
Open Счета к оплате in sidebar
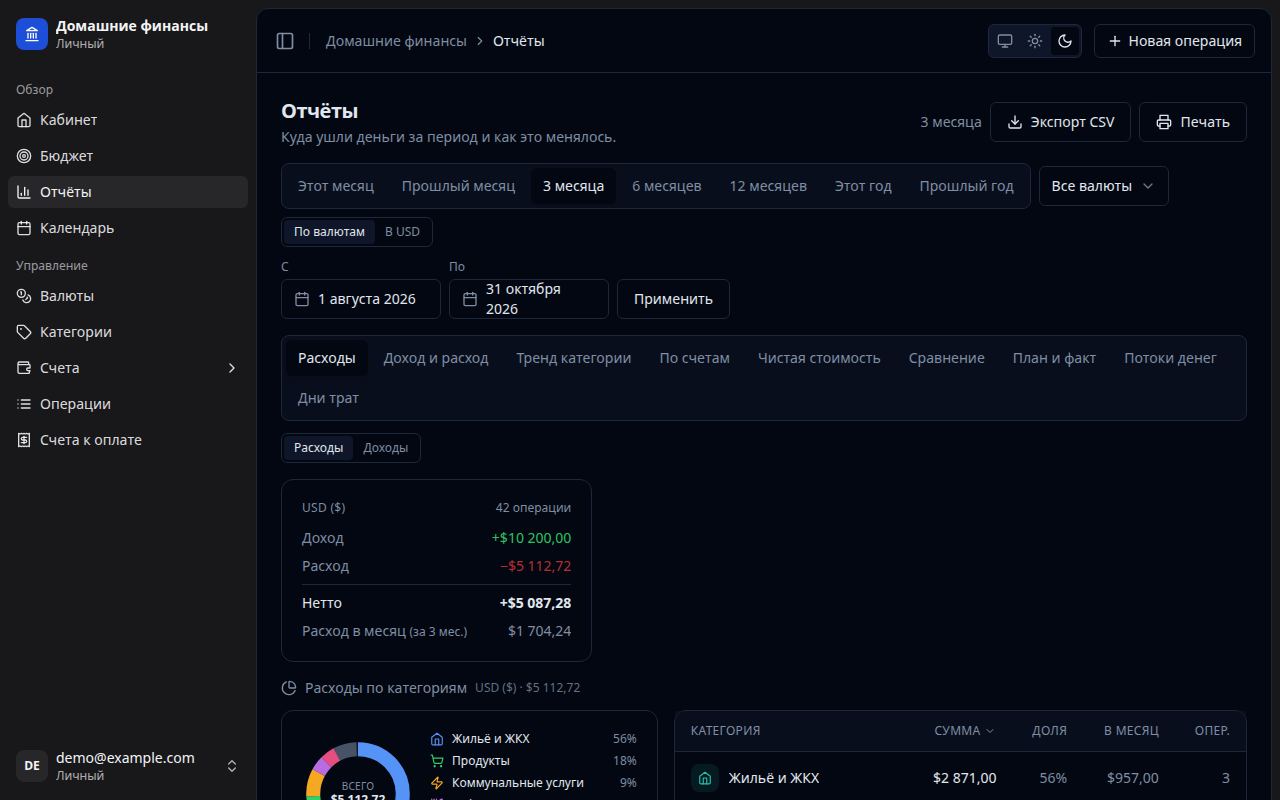point(128,440)
